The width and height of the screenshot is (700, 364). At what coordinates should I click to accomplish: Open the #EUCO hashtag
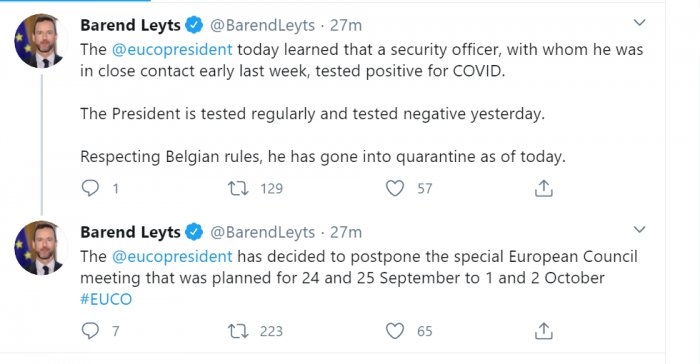(x=106, y=299)
